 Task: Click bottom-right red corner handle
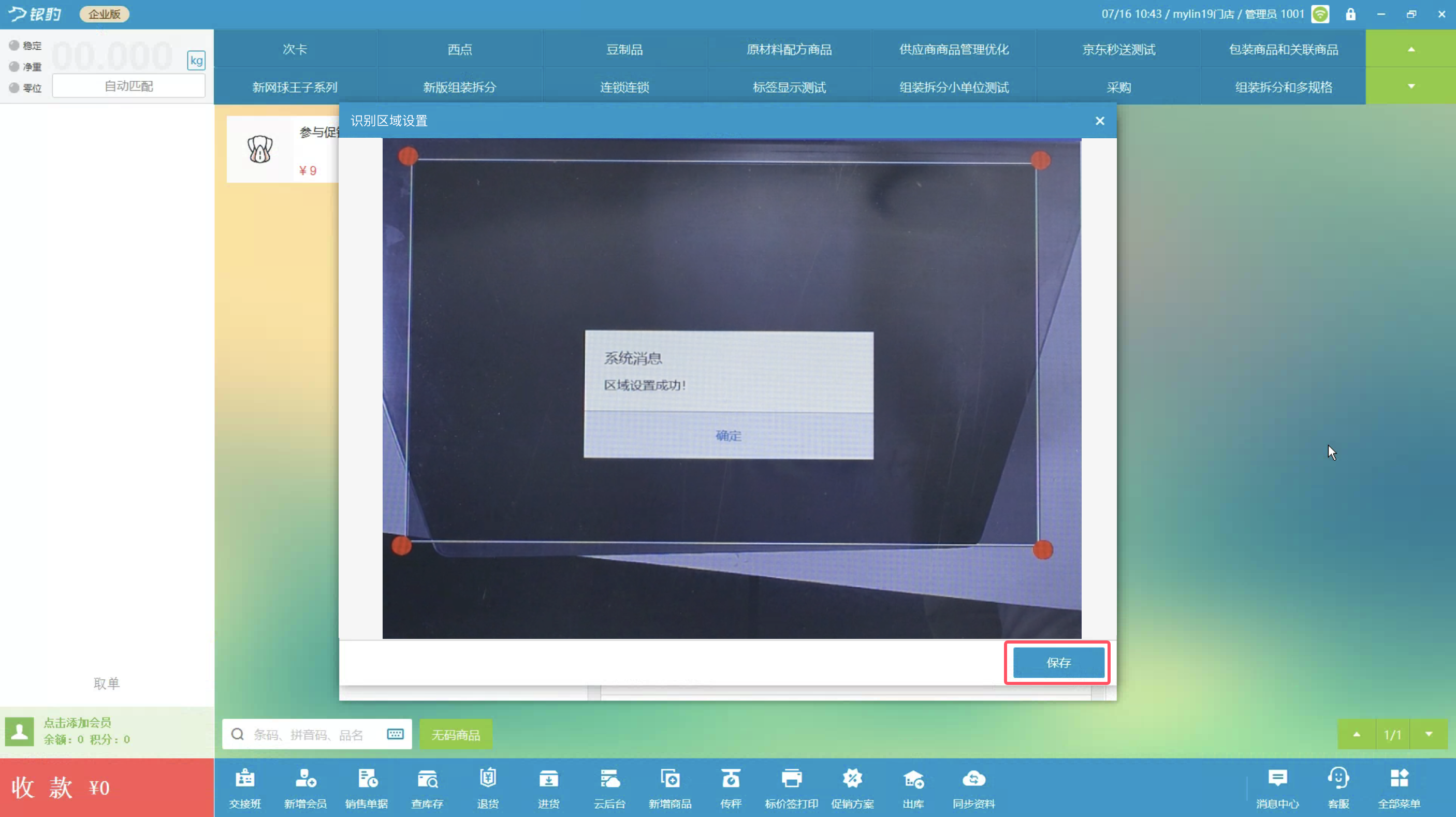coord(1043,550)
